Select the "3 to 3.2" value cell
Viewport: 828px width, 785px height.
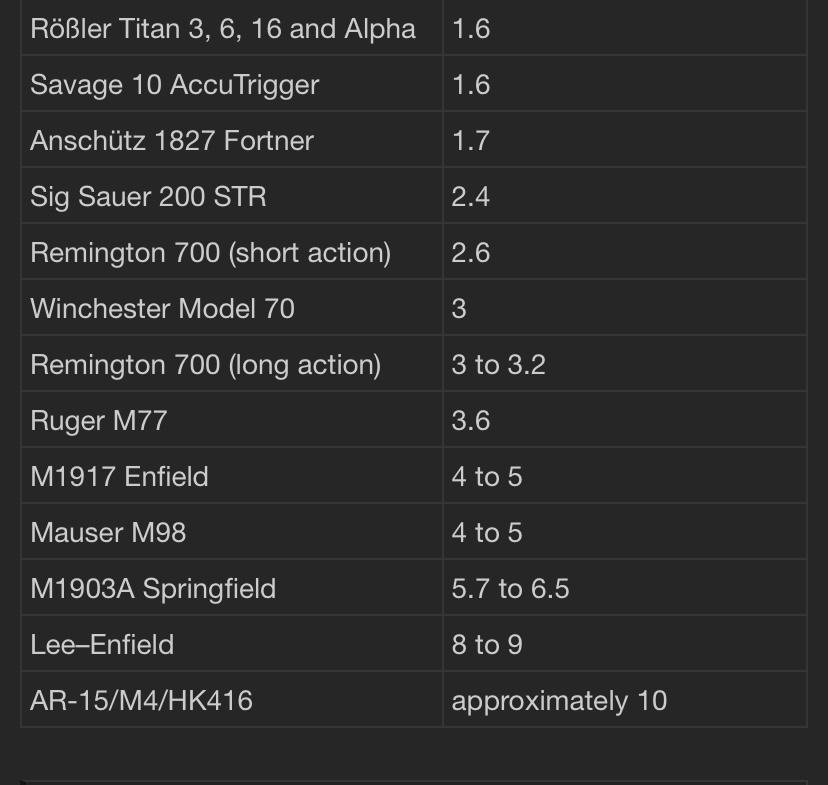(x=498, y=365)
